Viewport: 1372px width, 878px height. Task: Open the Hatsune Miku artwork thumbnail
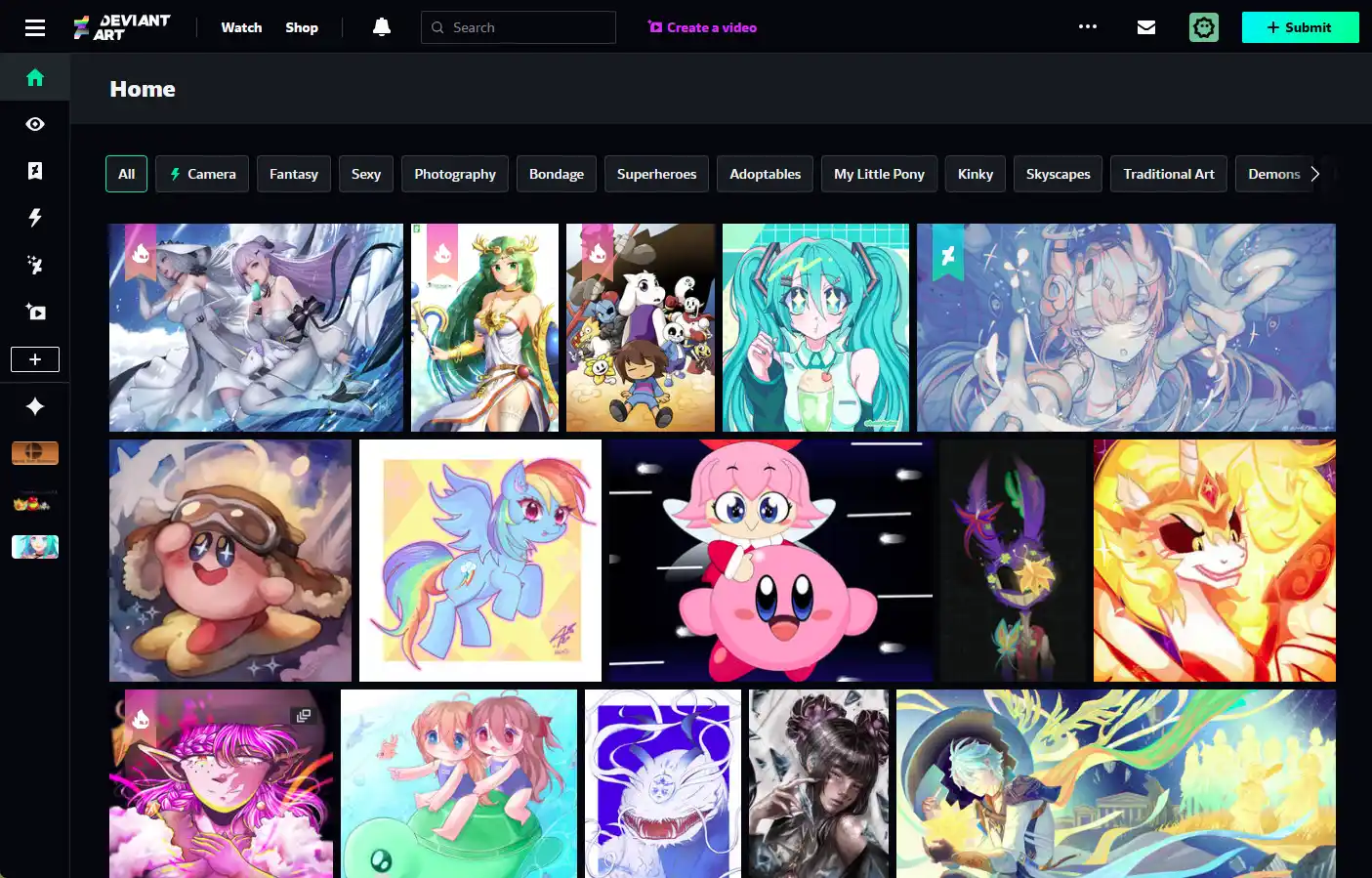[815, 327]
